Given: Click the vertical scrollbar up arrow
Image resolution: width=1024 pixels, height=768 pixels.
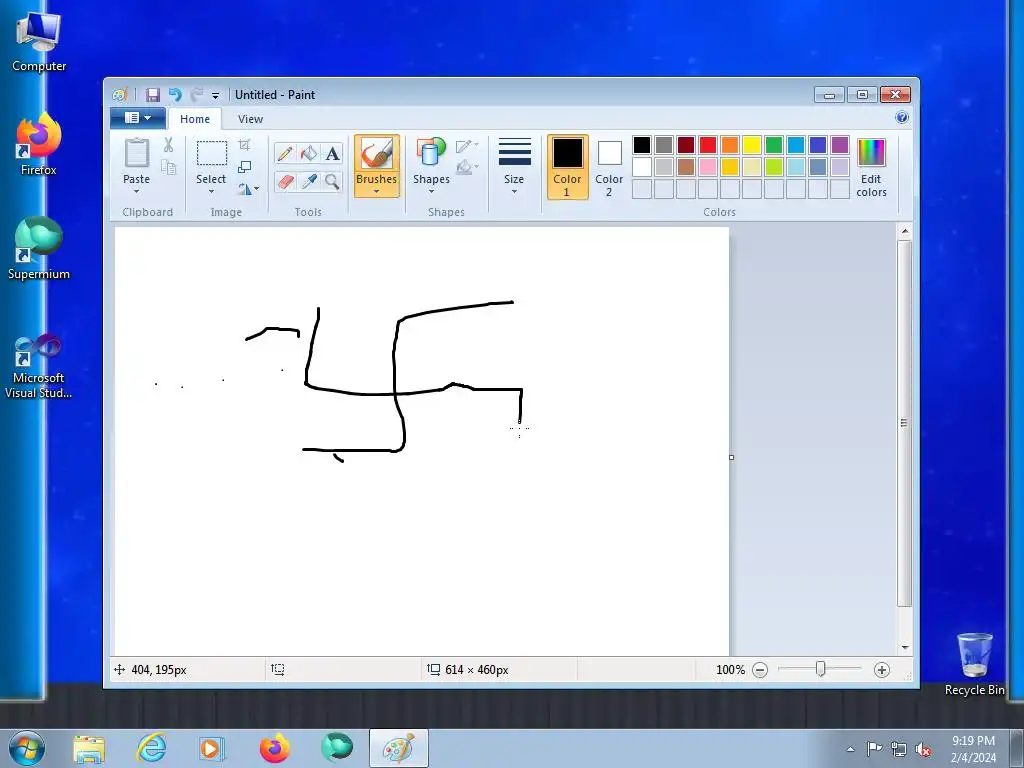Looking at the screenshot, I should tap(905, 231).
